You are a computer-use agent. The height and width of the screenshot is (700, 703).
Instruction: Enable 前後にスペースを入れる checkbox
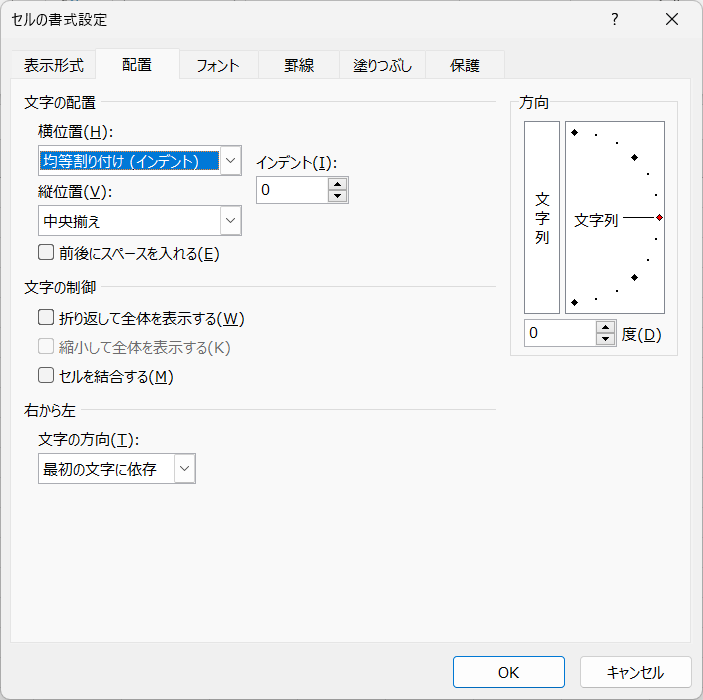point(46,252)
